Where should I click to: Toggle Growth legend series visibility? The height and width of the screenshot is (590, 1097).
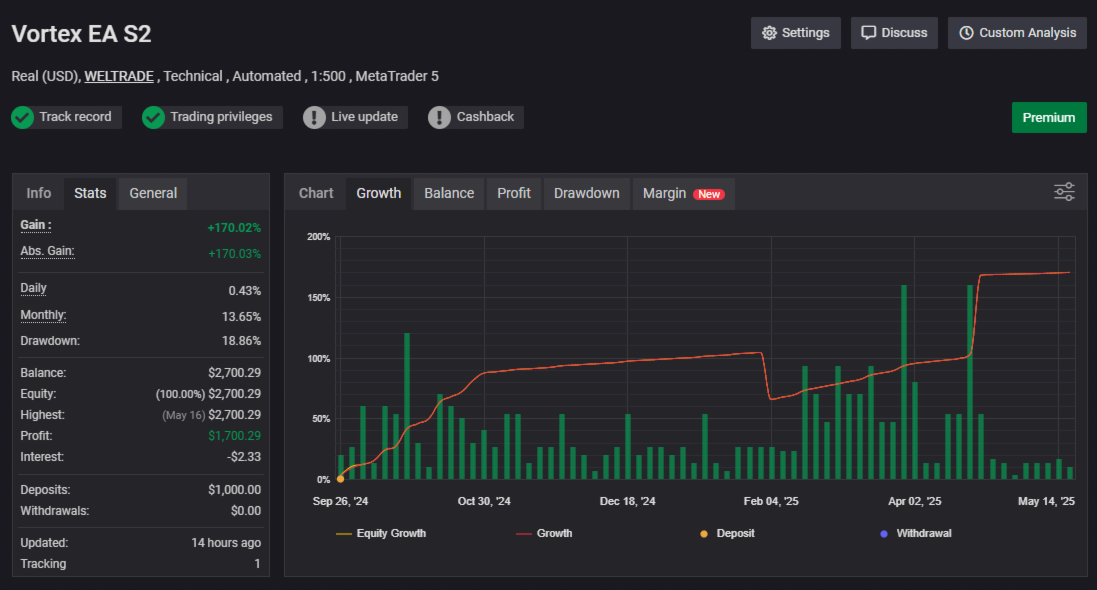point(544,533)
